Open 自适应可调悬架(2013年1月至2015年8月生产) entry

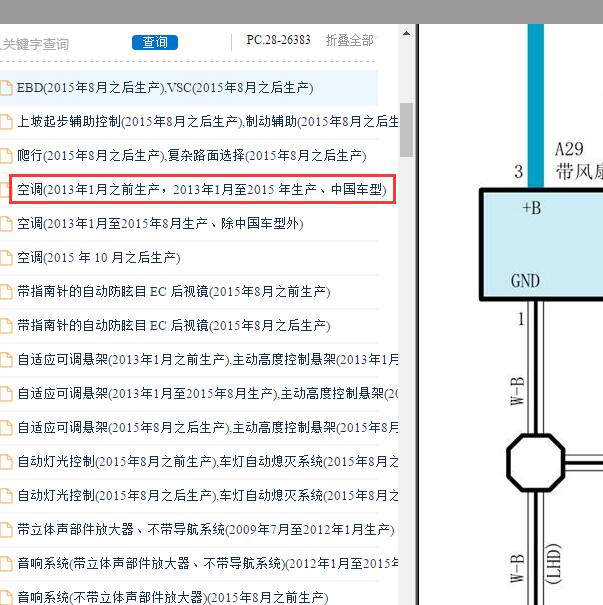(208, 393)
